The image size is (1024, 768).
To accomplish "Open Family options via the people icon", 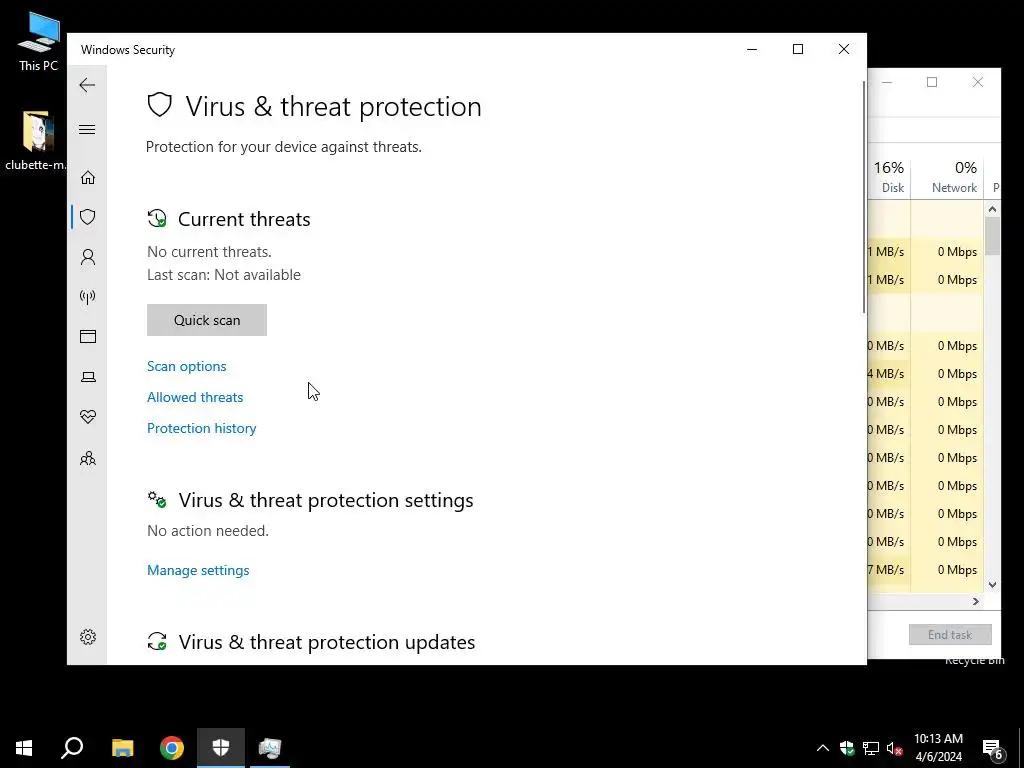I will tap(88, 458).
